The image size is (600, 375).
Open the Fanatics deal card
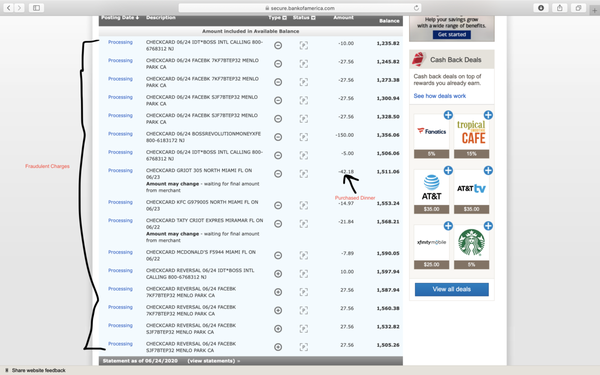click(432, 136)
